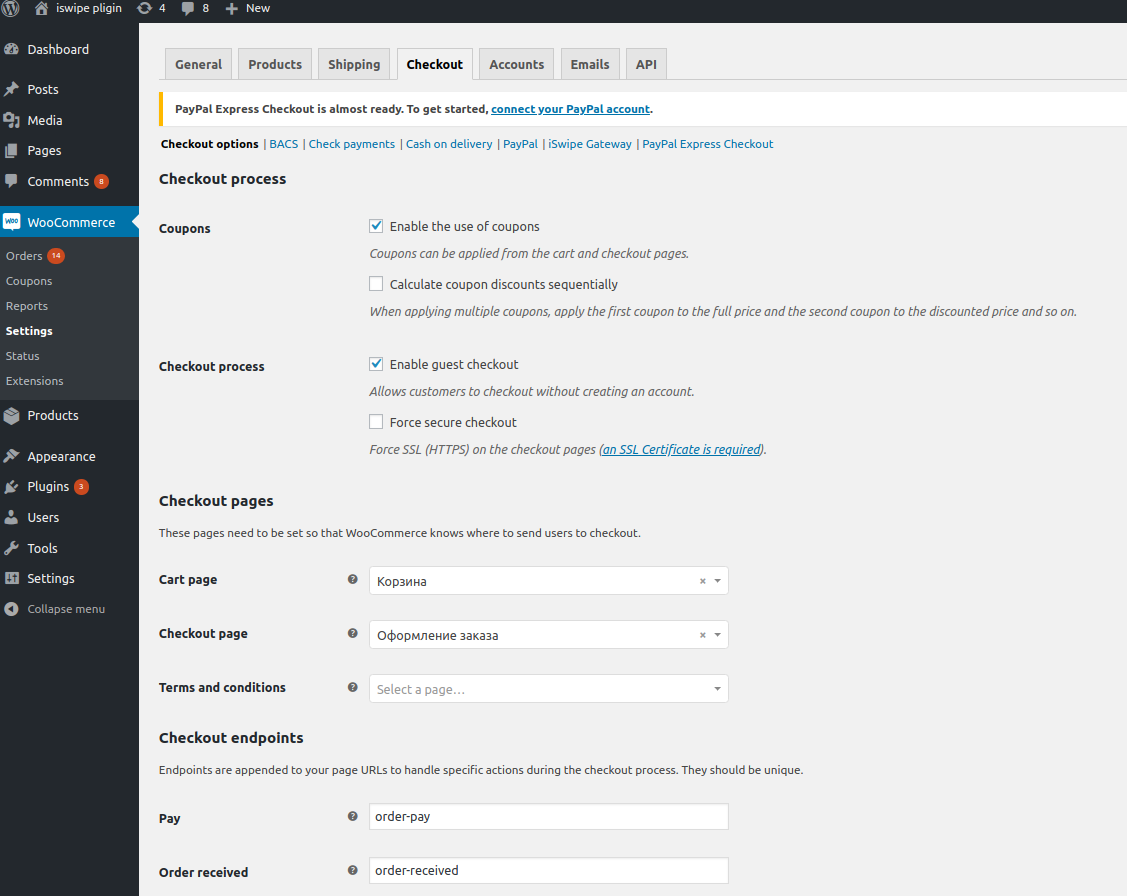Open the comments bubble icon in top bar
Screen dimensions: 1127x896
(188, 9)
